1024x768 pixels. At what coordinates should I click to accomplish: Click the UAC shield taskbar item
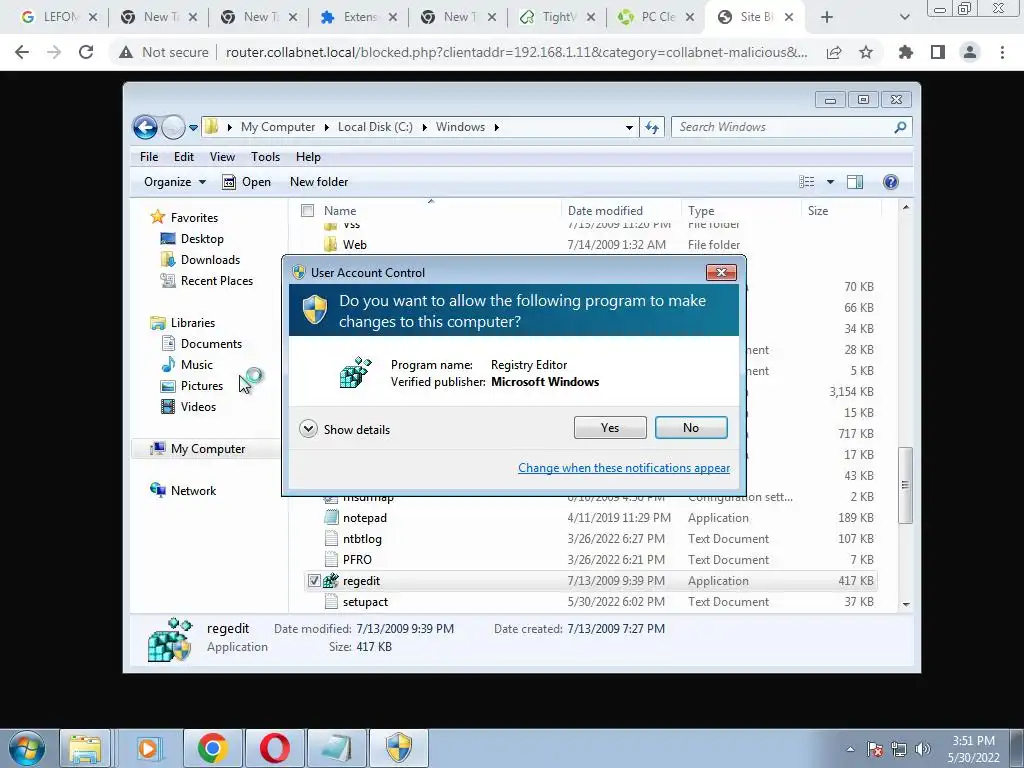[398, 748]
